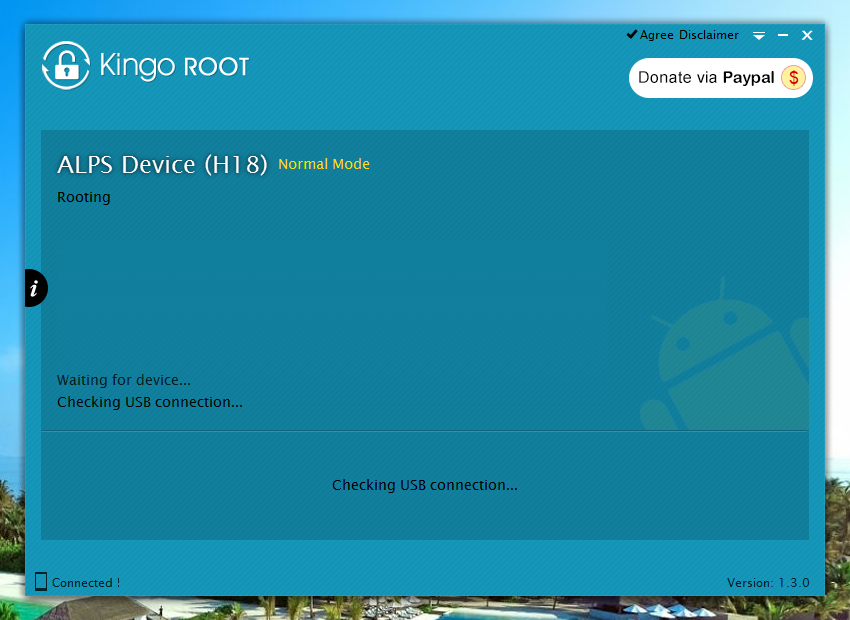Open the black info side tab
This screenshot has height=620, width=850.
tap(36, 288)
